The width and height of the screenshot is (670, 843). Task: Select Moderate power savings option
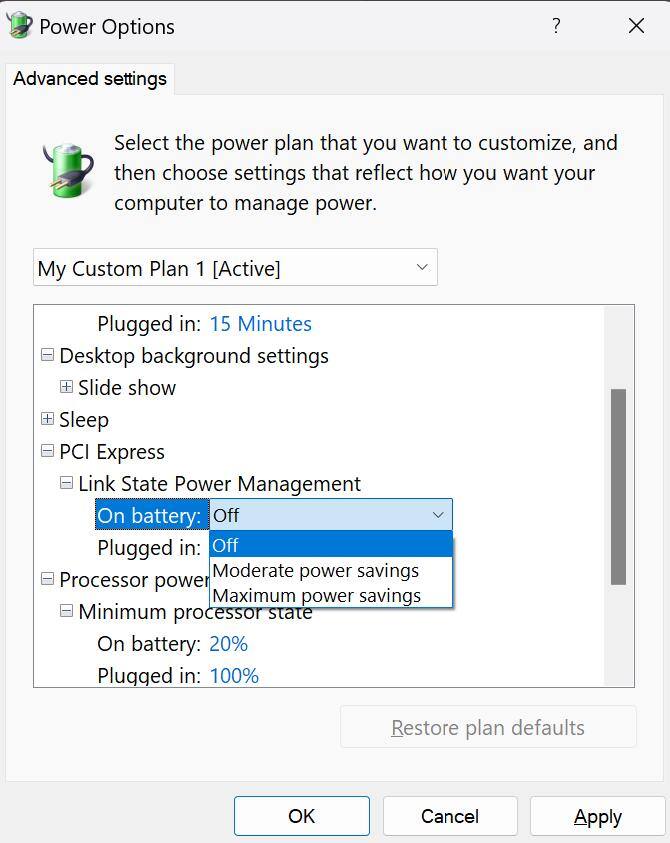point(316,571)
